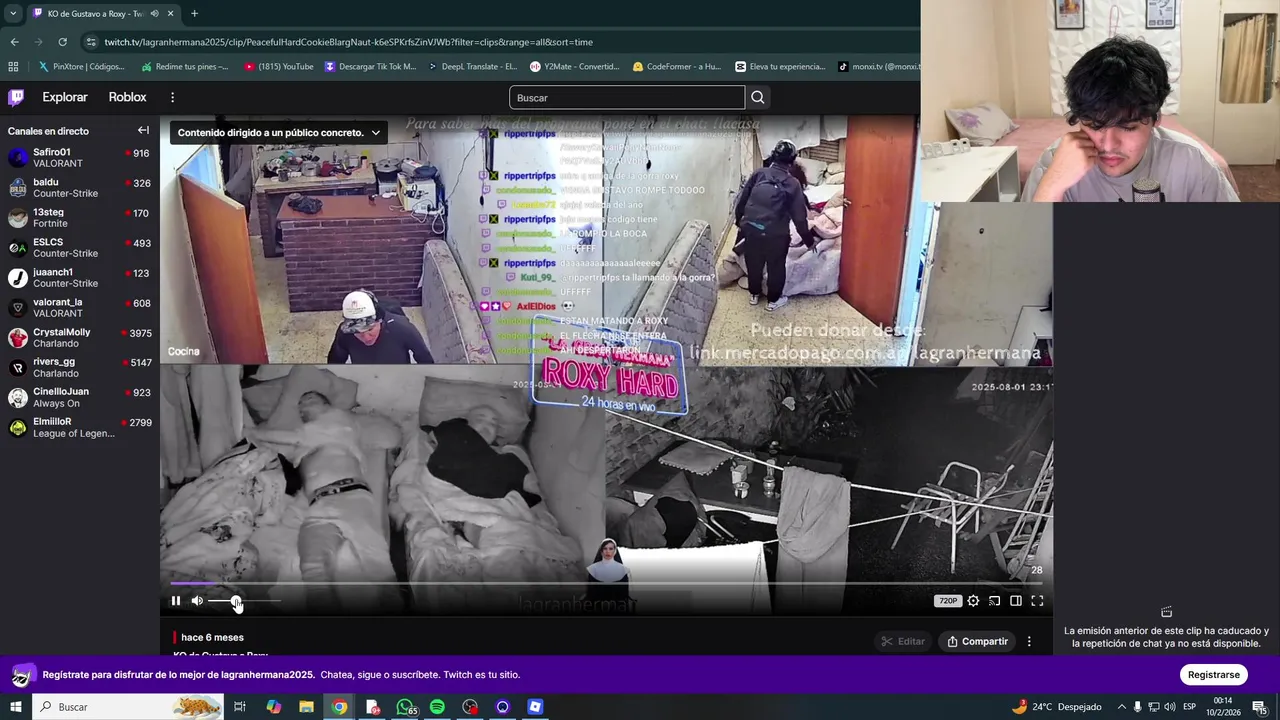Open Y2Mate bookmark
The width and height of the screenshot is (1280, 720).
click(575, 67)
